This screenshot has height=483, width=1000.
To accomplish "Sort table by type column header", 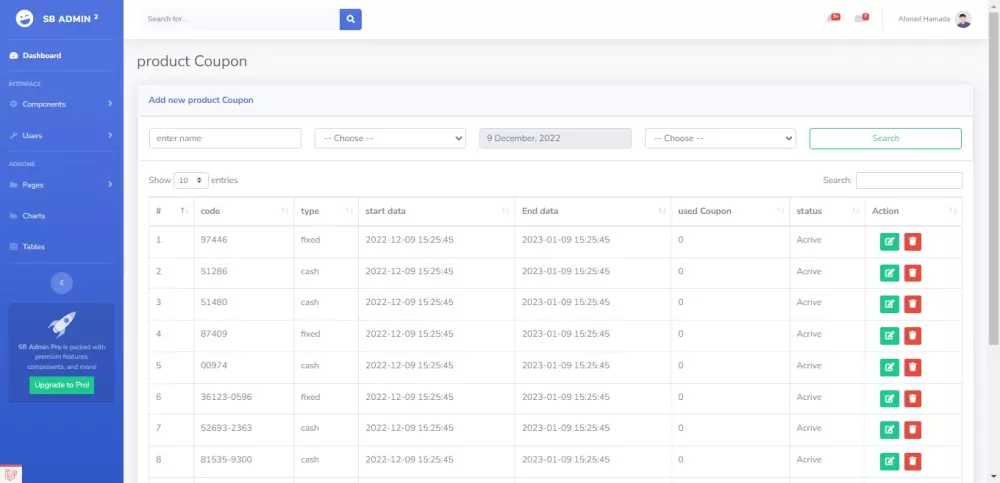I will click(326, 211).
